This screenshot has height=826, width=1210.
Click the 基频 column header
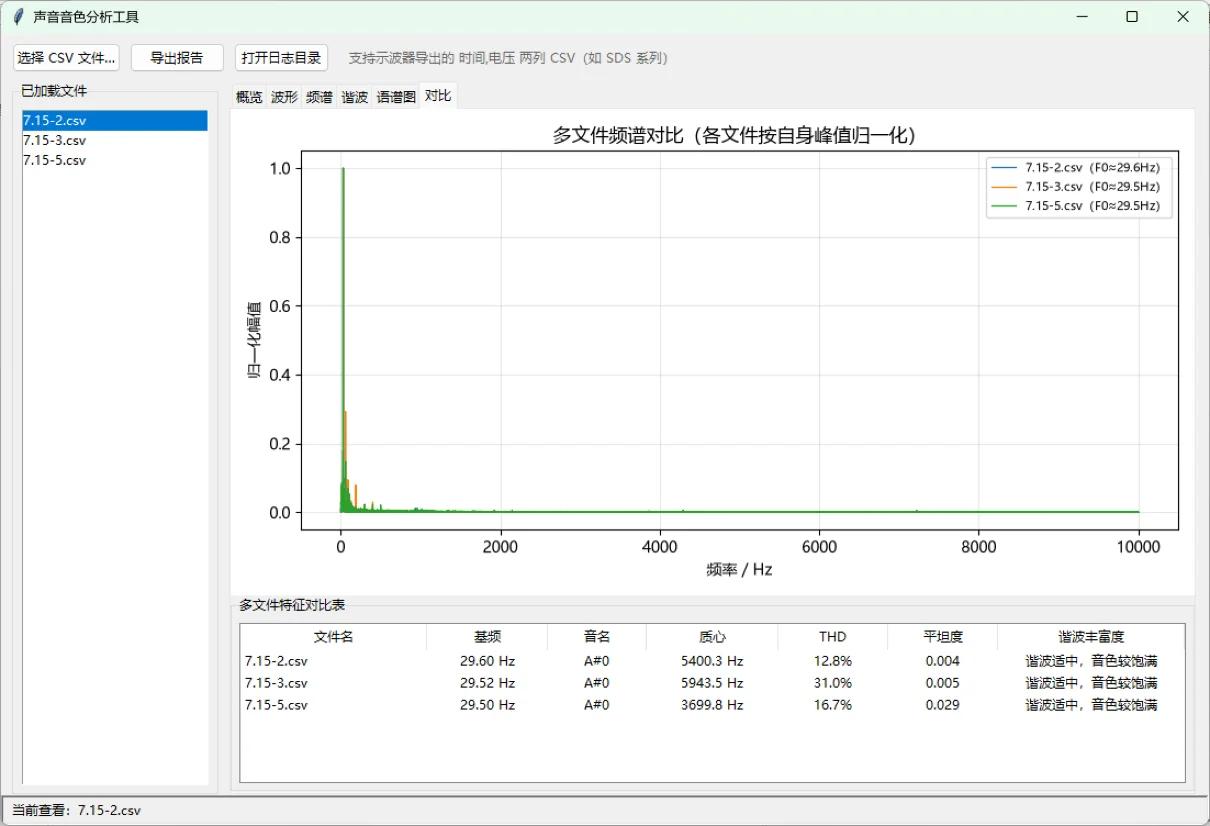487,637
